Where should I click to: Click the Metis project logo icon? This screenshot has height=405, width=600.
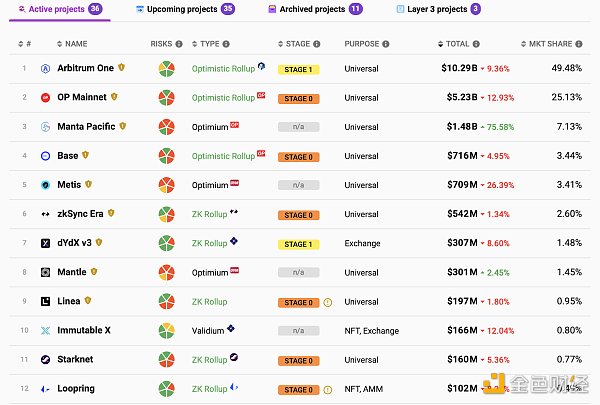coord(46,185)
